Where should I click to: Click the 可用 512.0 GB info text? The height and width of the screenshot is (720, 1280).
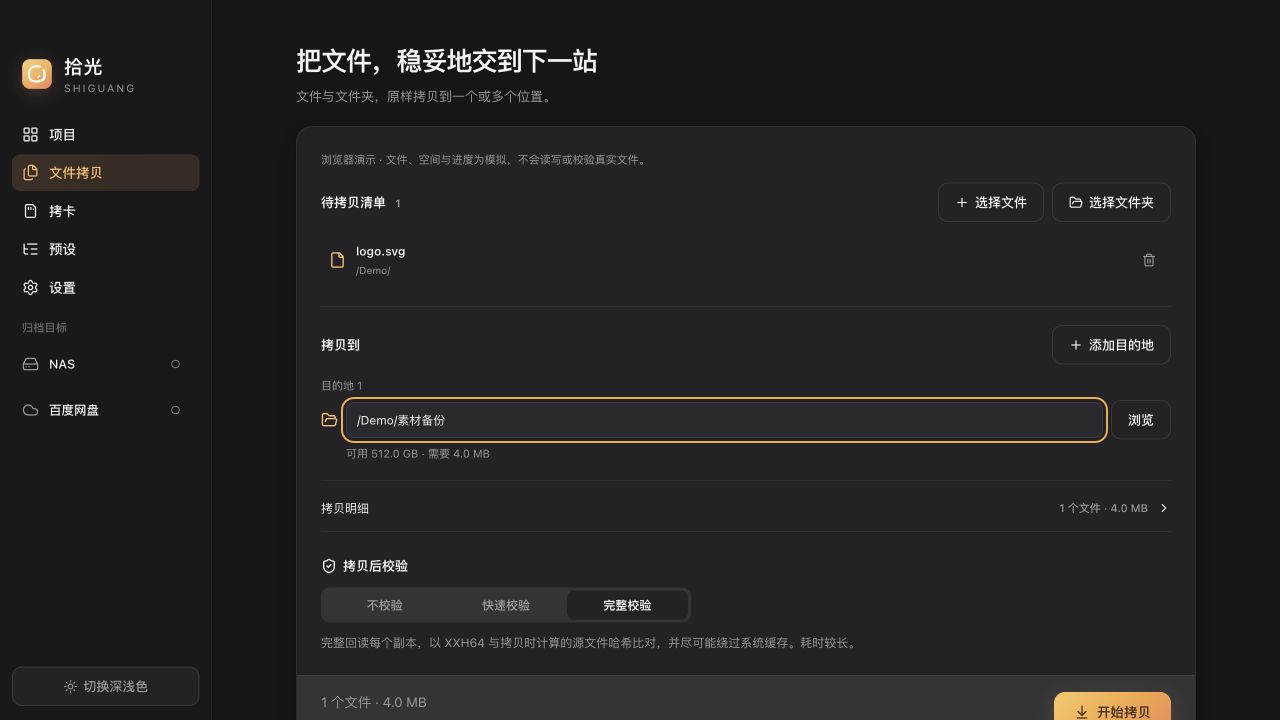coord(418,454)
